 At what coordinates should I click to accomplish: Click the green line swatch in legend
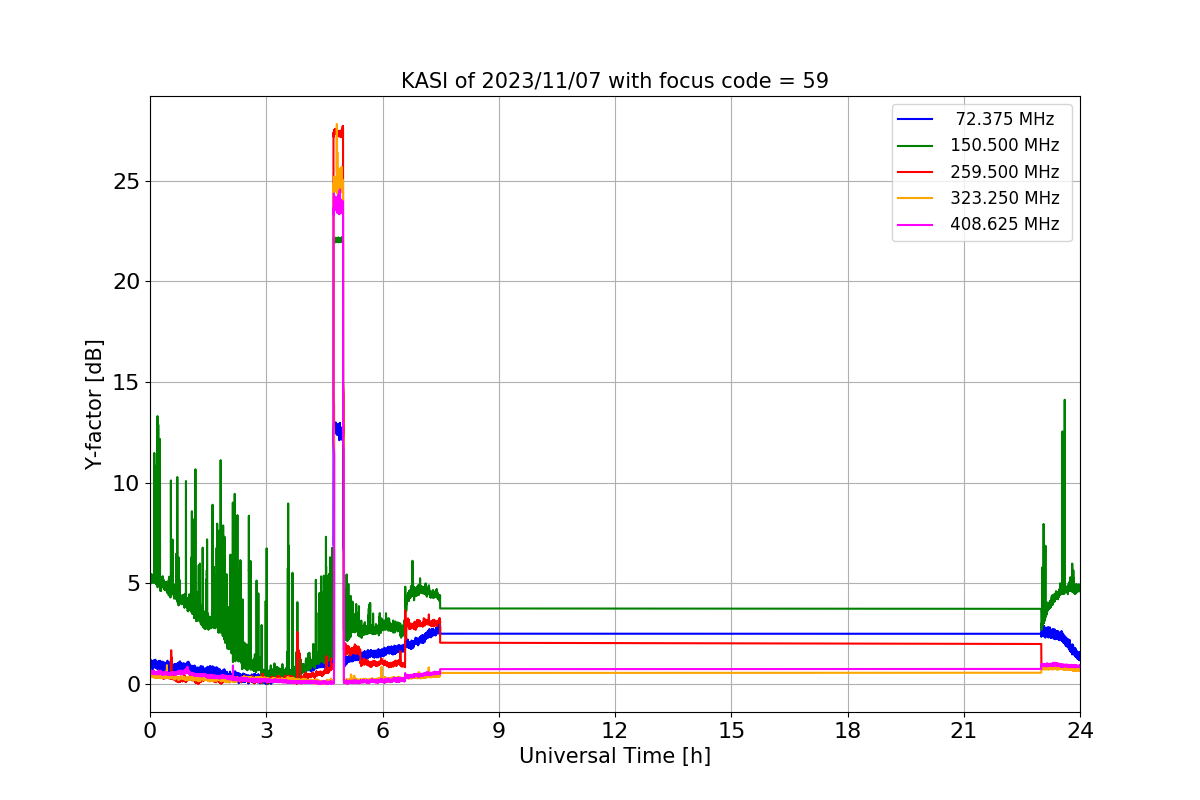pyautogui.click(x=916, y=146)
